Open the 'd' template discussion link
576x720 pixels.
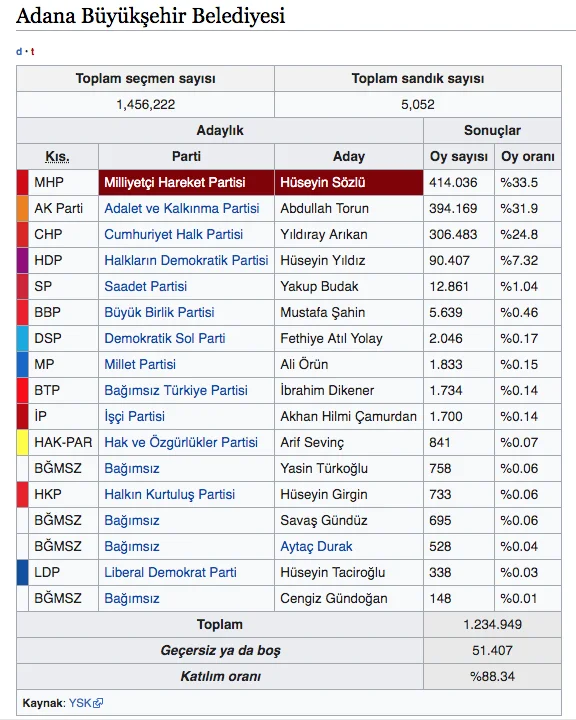click(x=19, y=51)
